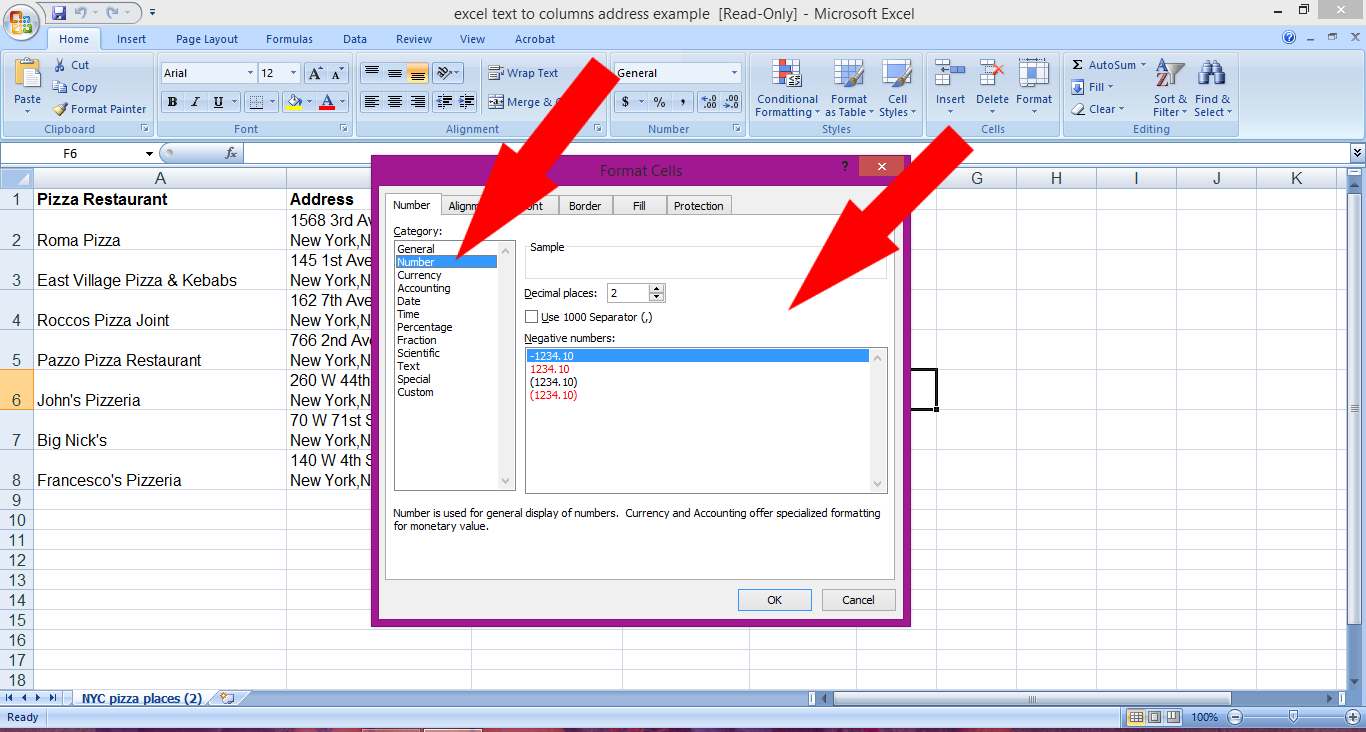Screen dimensions: 1366x732
Task: Click OK in the Format Cells dialog
Action: (774, 599)
